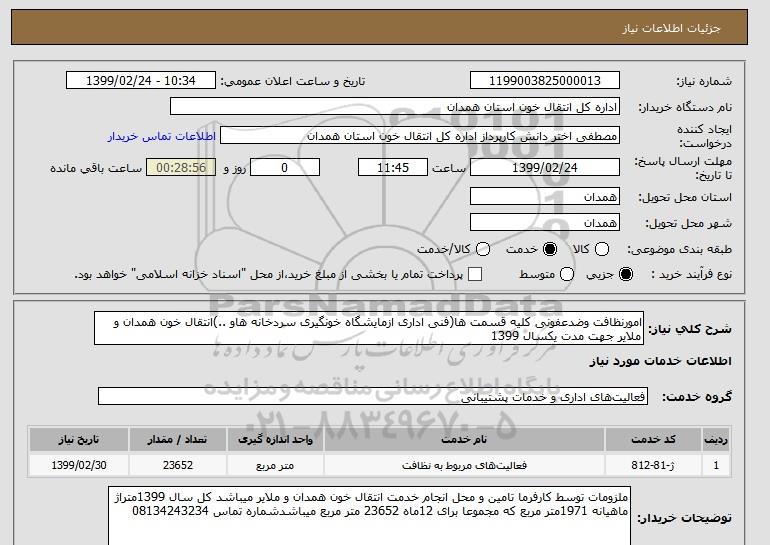Click the نوع فرآیند خرید label
Viewport: 770px width, 545px height.
pos(691,274)
